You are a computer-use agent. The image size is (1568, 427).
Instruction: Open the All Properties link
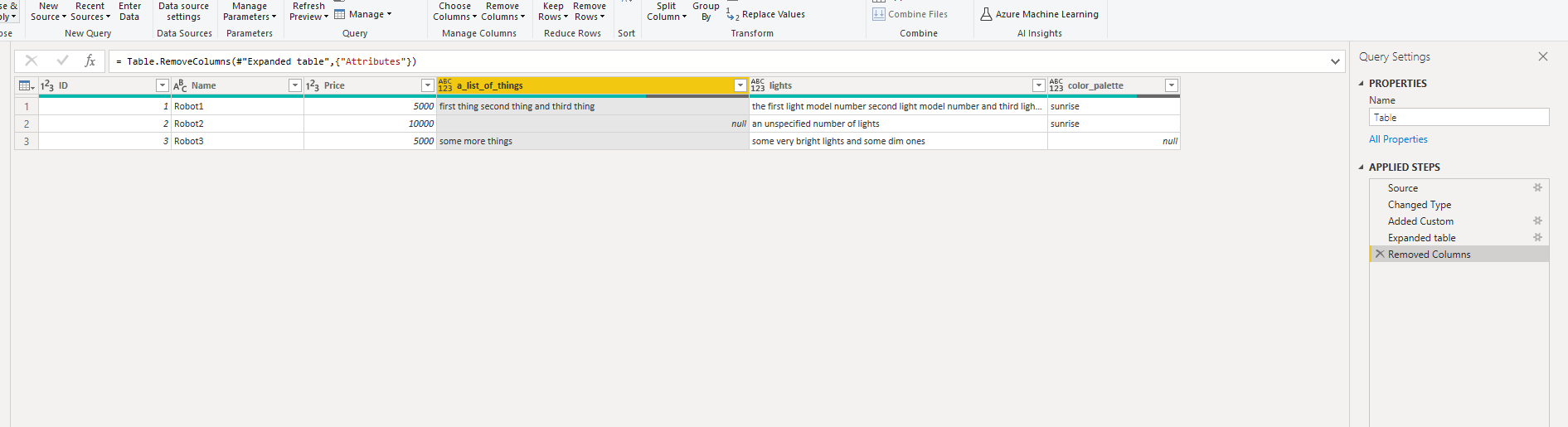coord(1398,139)
